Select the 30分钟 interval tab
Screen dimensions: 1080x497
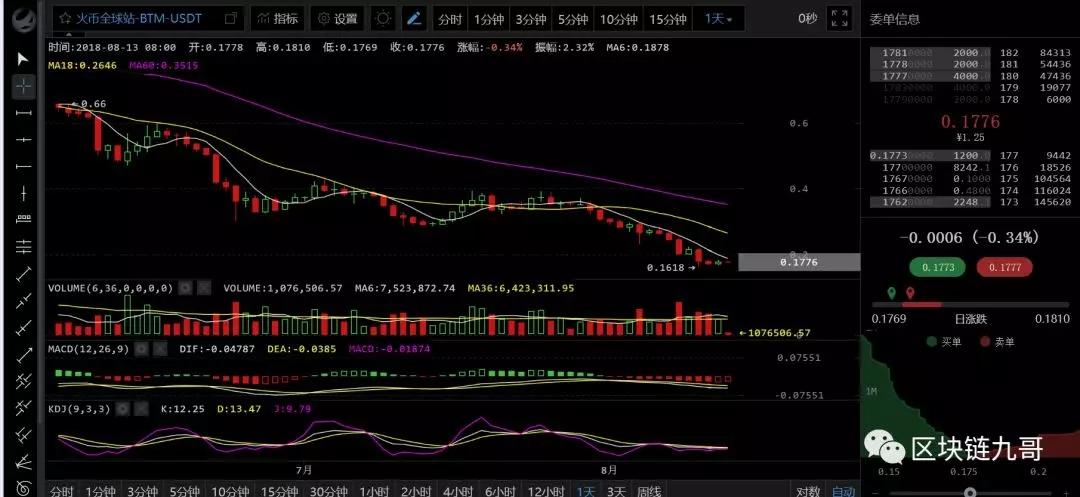tap(329, 489)
